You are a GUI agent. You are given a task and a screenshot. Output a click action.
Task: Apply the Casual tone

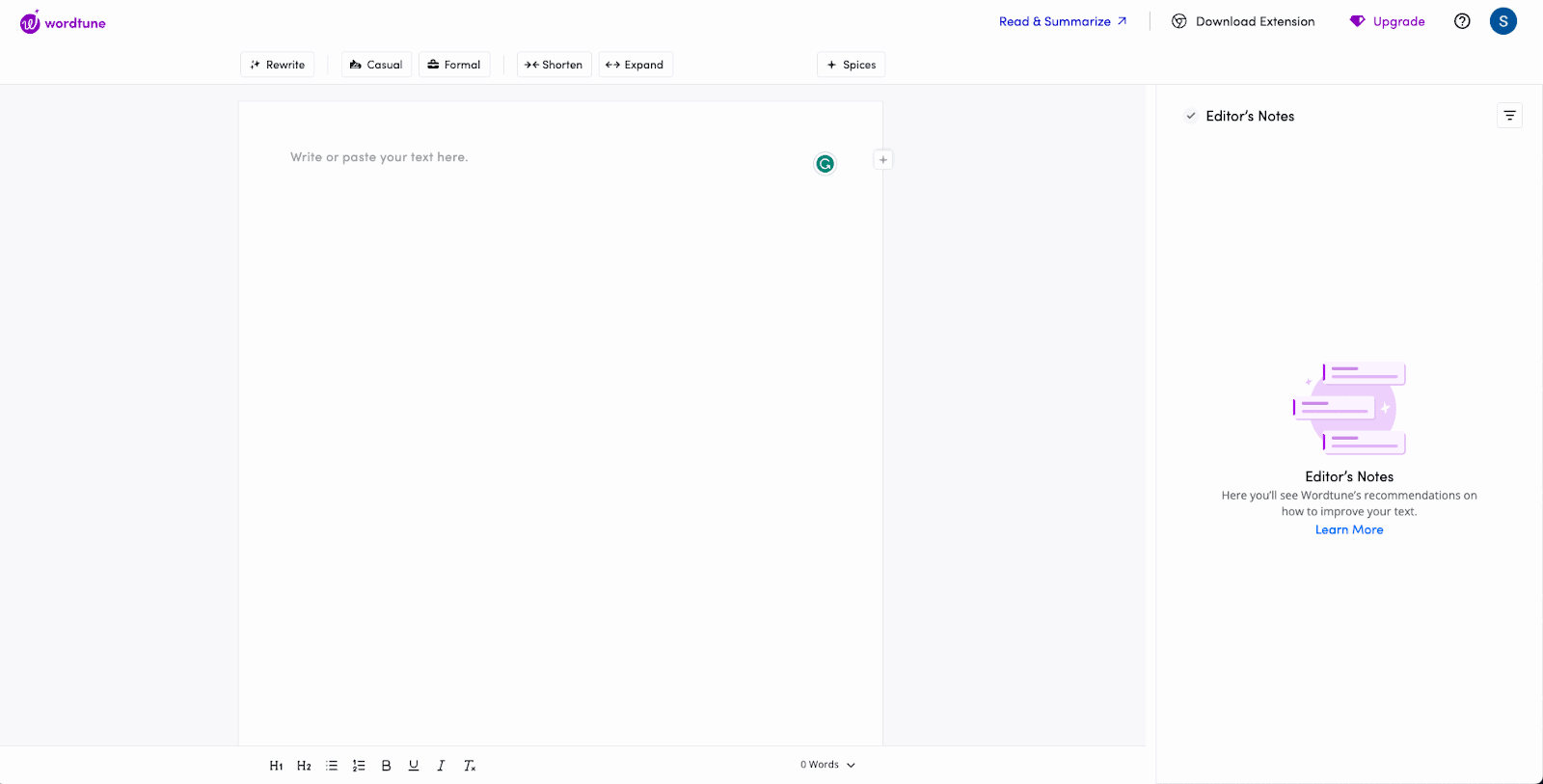[x=376, y=65]
